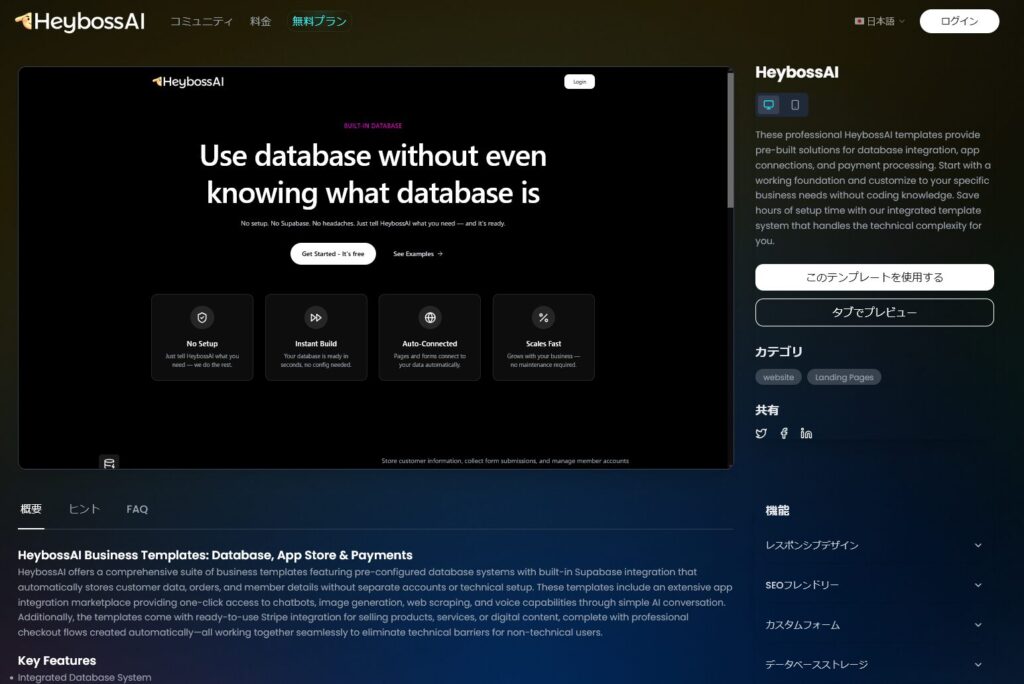Follow the See Examples link
The image size is (1024, 684).
tap(418, 253)
